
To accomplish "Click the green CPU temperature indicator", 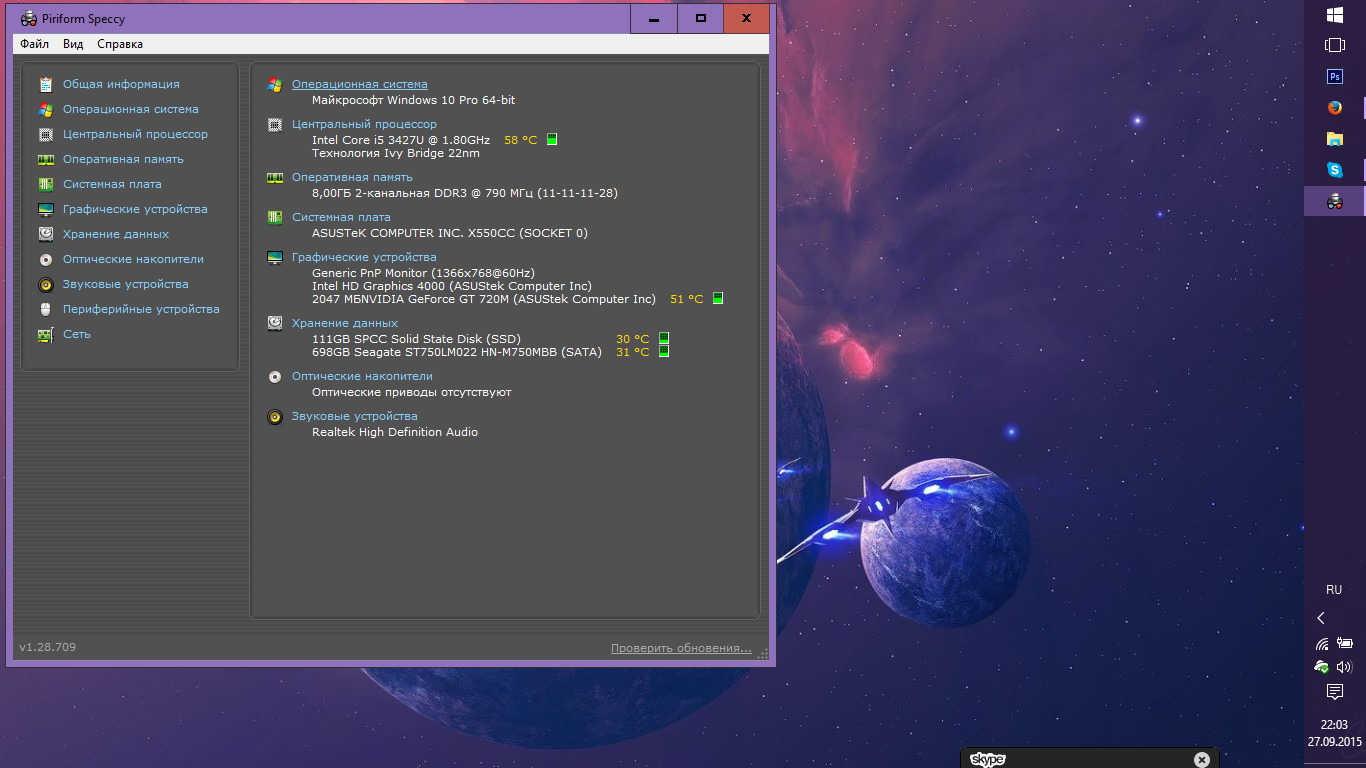I will pyautogui.click(x=552, y=140).
